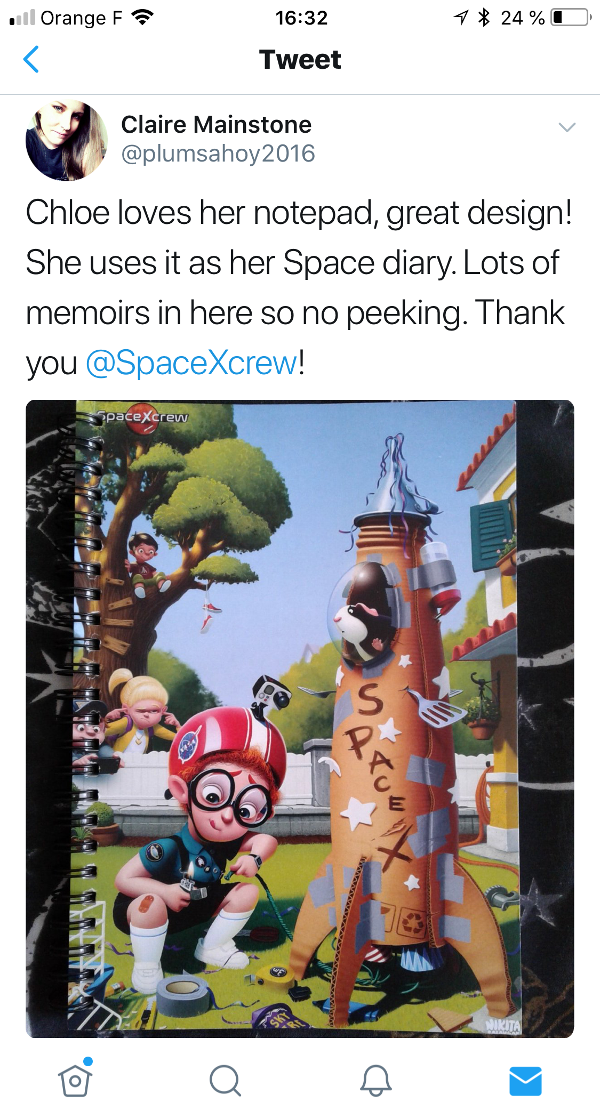Tap the 16:32 clock in status bar
Viewport: 600px width, 1111px height.
tap(301, 18)
